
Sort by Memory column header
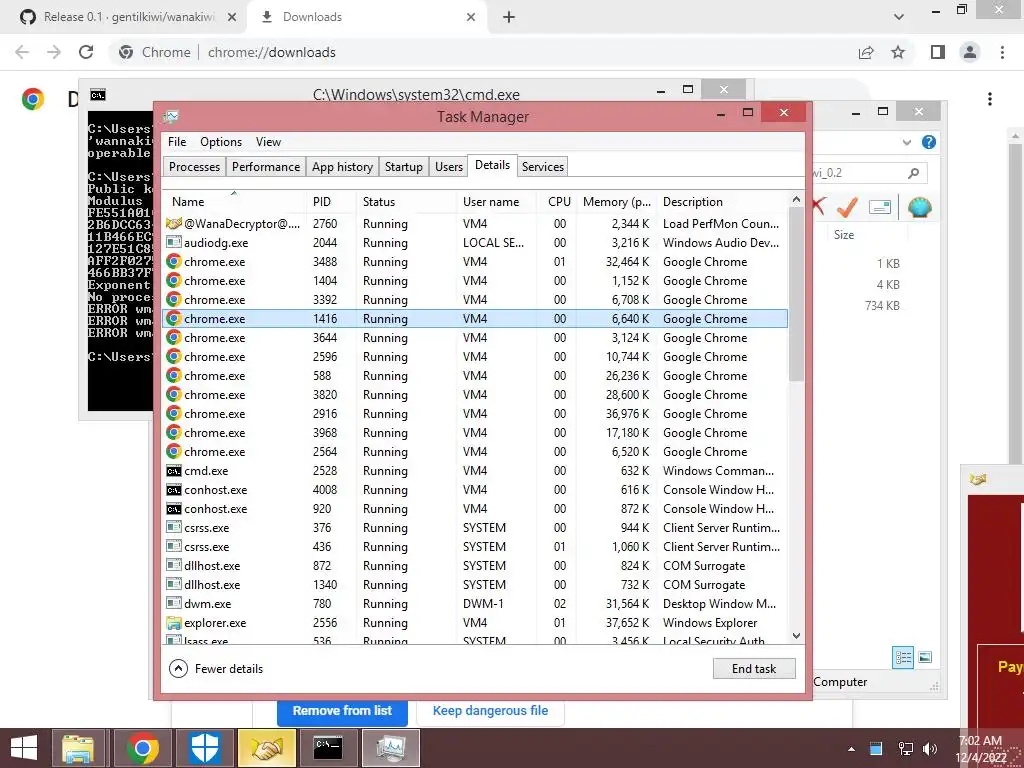(x=616, y=202)
